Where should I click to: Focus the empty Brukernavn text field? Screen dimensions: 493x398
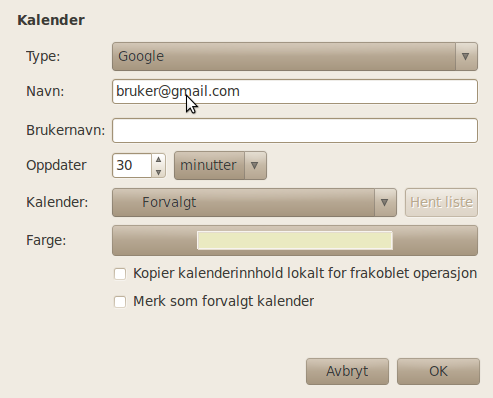pos(295,130)
